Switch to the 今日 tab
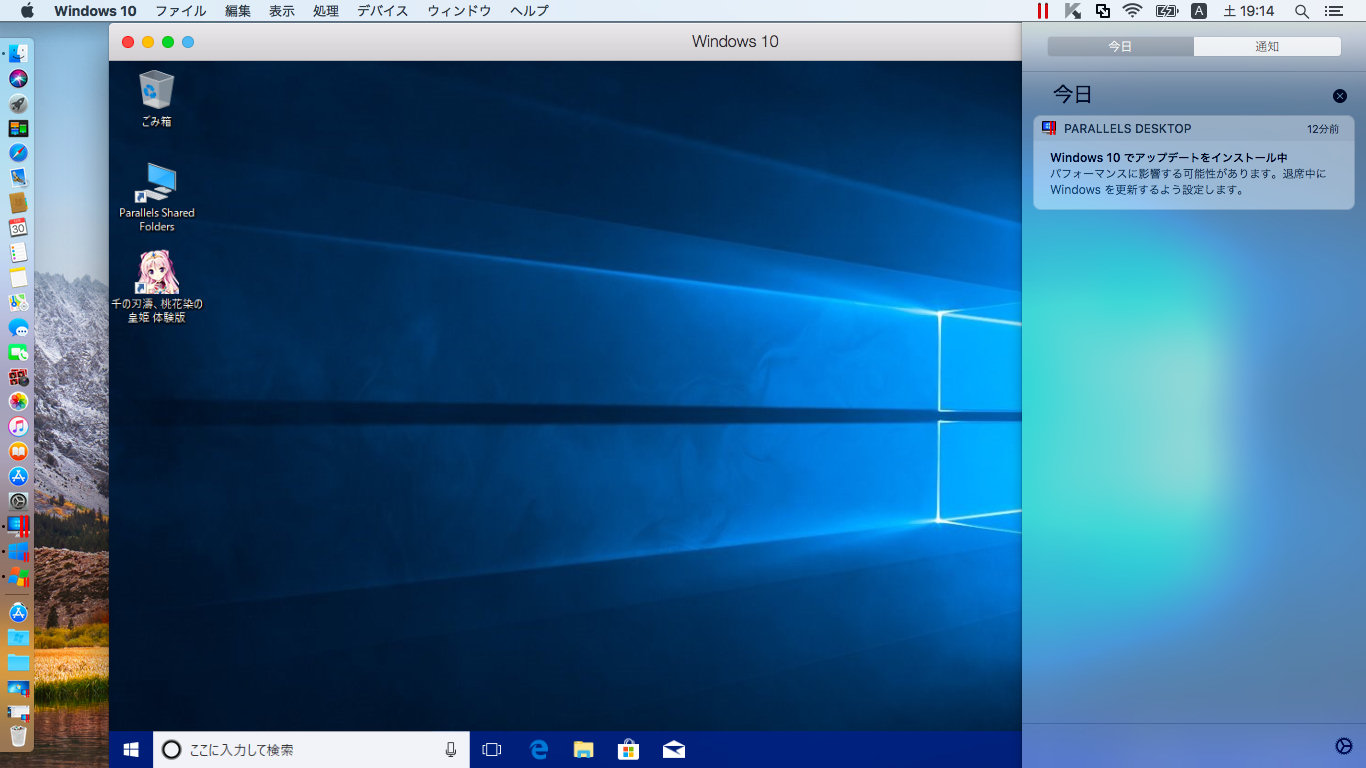The width and height of the screenshot is (1366, 768). click(1121, 46)
